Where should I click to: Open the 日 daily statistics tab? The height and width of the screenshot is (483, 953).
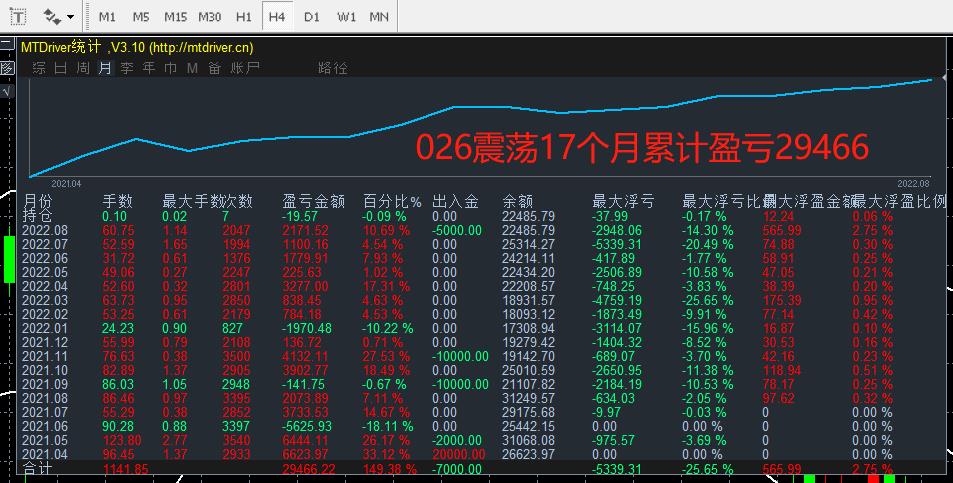click(61, 68)
